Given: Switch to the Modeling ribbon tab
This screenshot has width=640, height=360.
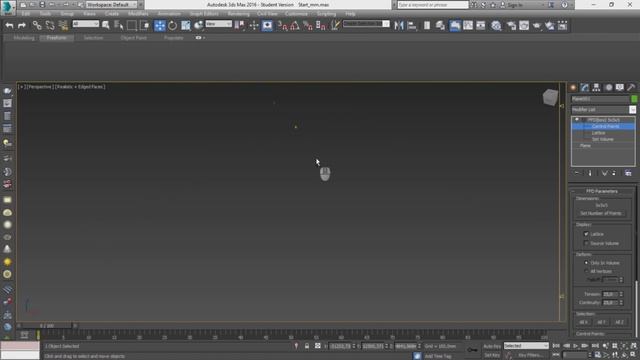Looking at the screenshot, I should click(x=24, y=38).
